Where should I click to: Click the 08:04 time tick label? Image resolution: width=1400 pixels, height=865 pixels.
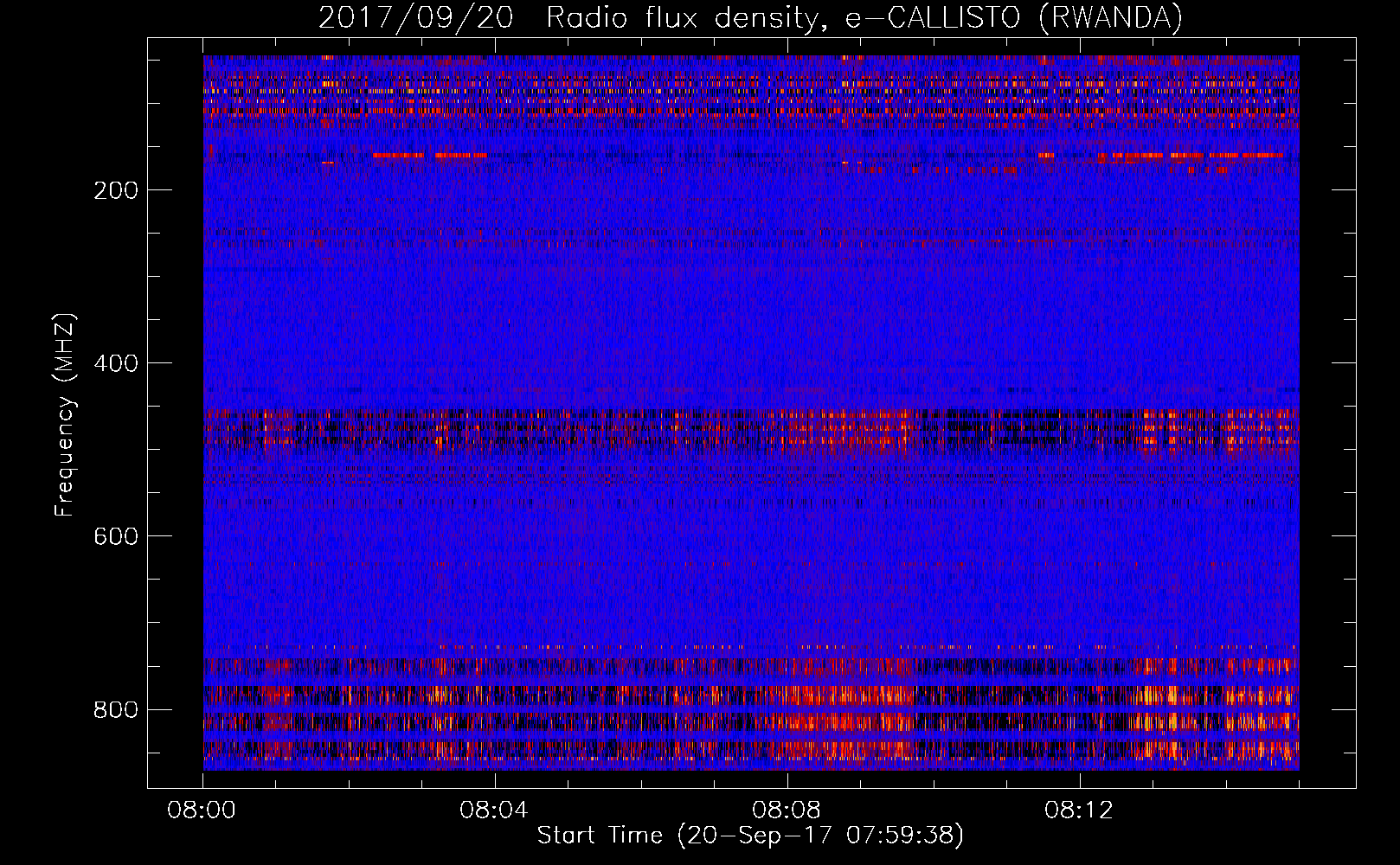494,811
